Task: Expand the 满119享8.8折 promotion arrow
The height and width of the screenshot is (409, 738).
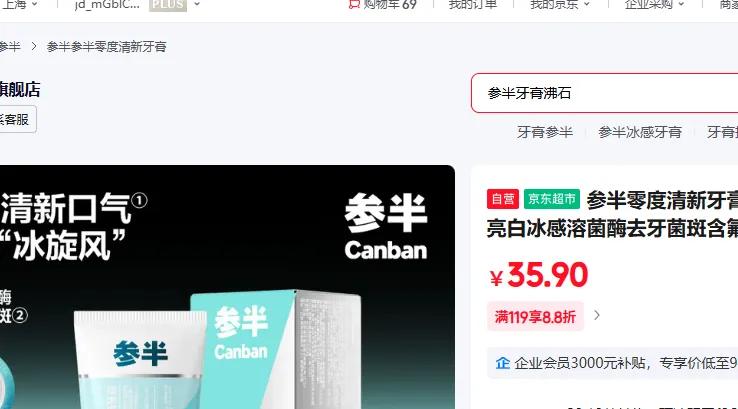Action: tap(597, 315)
